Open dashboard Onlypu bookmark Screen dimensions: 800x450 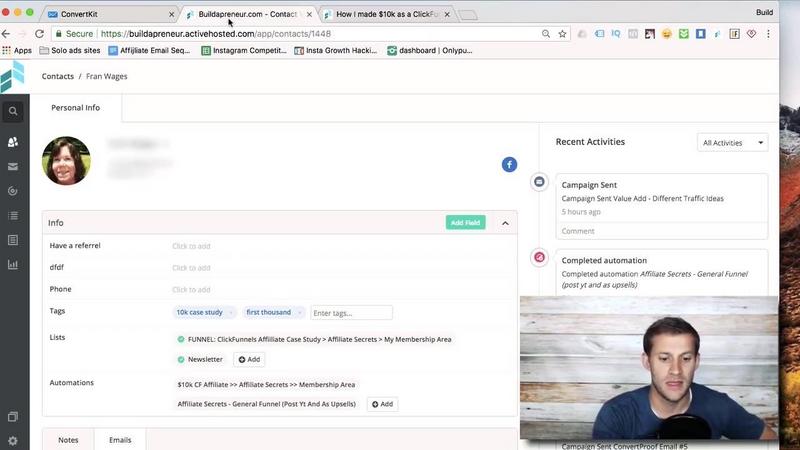tap(430, 51)
